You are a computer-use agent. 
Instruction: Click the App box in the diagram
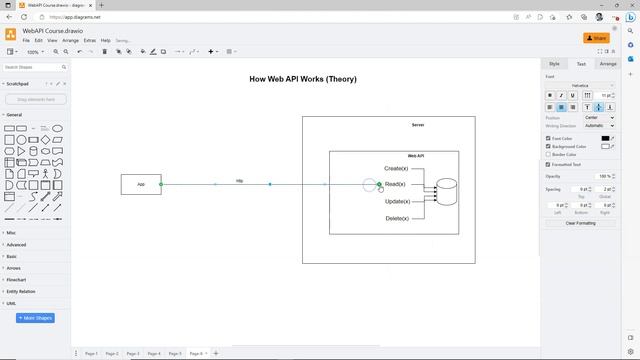(141, 184)
